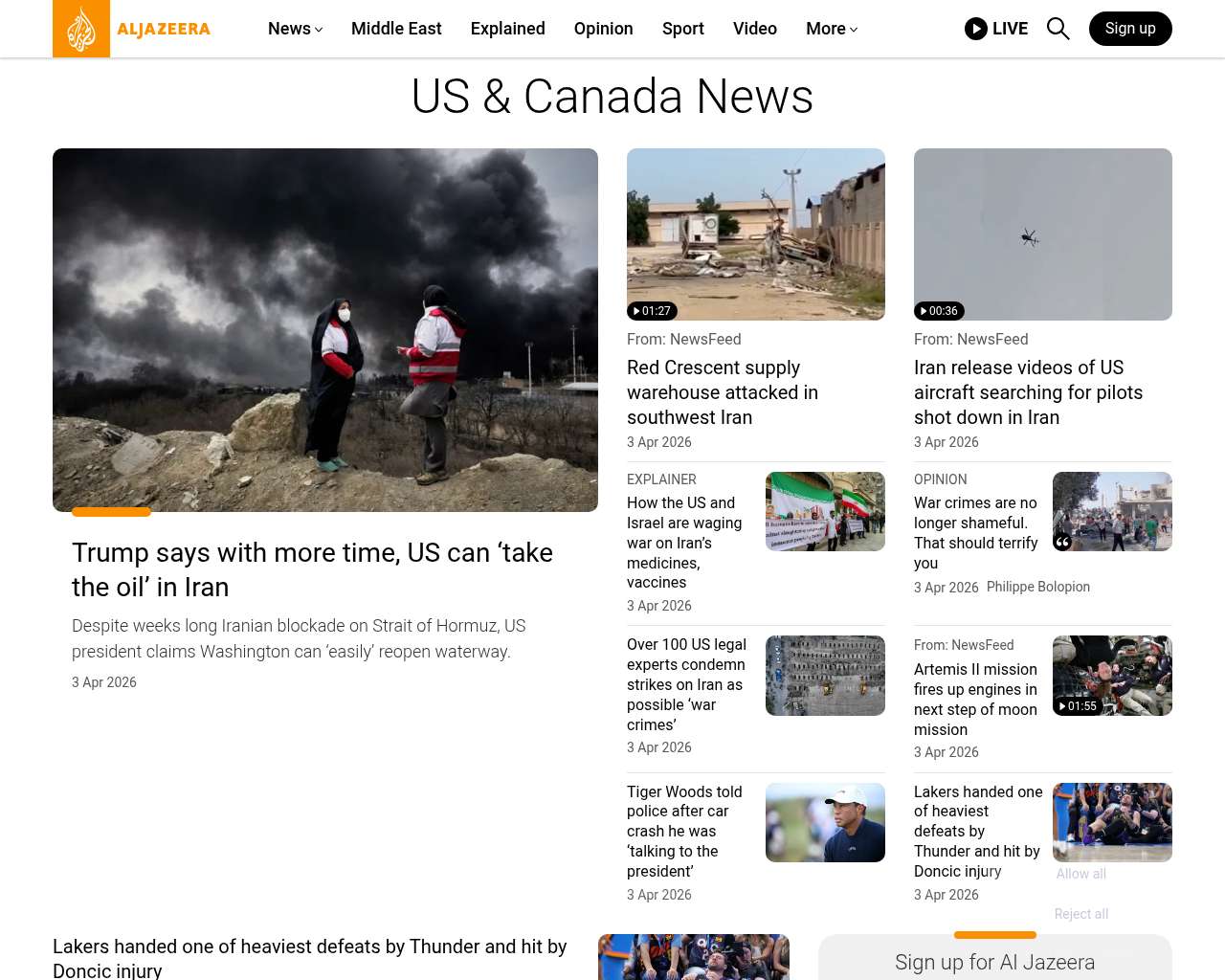Click the Al Jazeera logo
The height and width of the screenshot is (980, 1225).
(132, 29)
